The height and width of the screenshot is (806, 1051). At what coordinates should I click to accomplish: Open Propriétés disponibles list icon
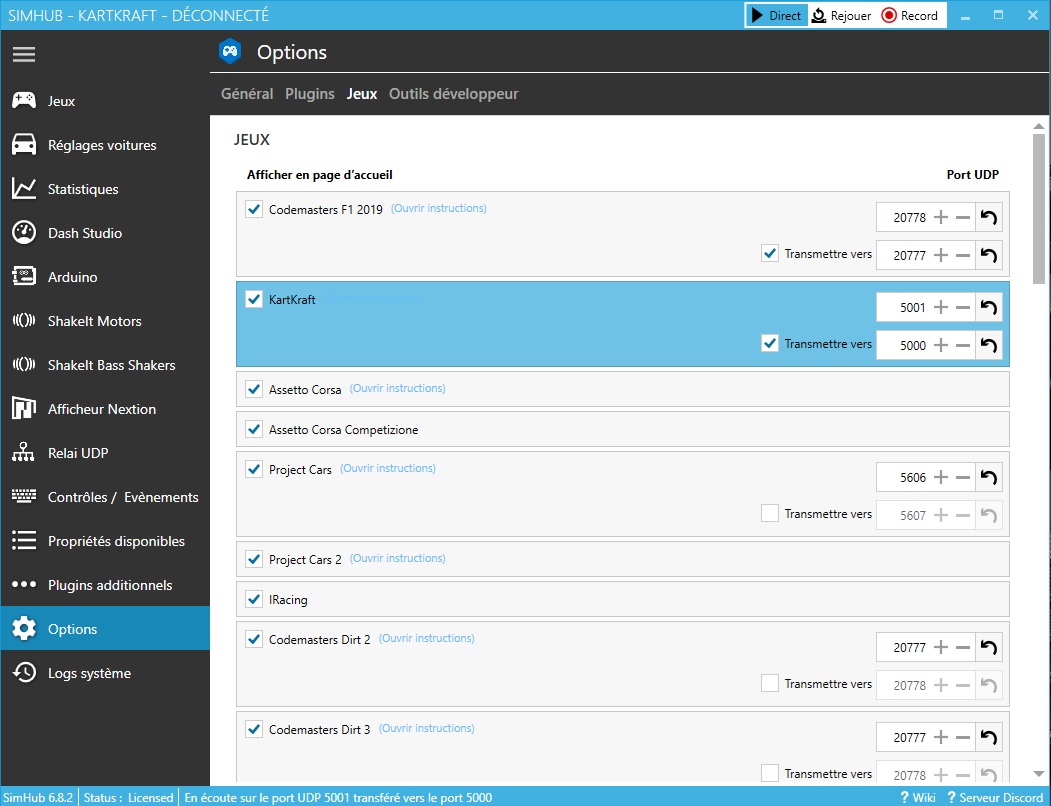(x=24, y=540)
